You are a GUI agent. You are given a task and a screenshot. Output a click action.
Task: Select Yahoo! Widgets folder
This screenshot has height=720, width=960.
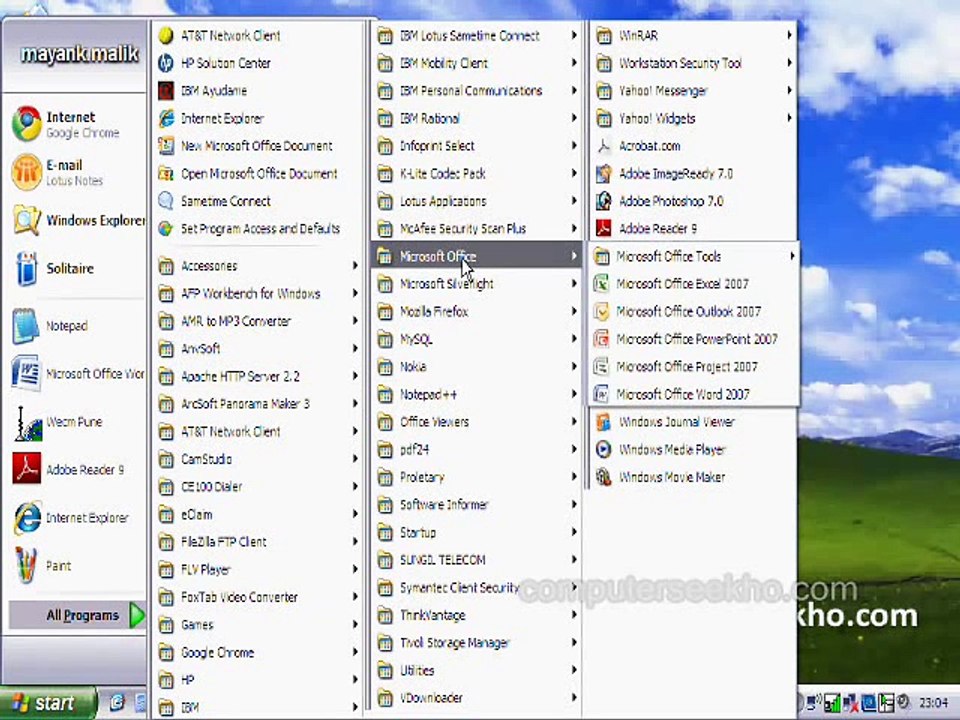(694, 118)
